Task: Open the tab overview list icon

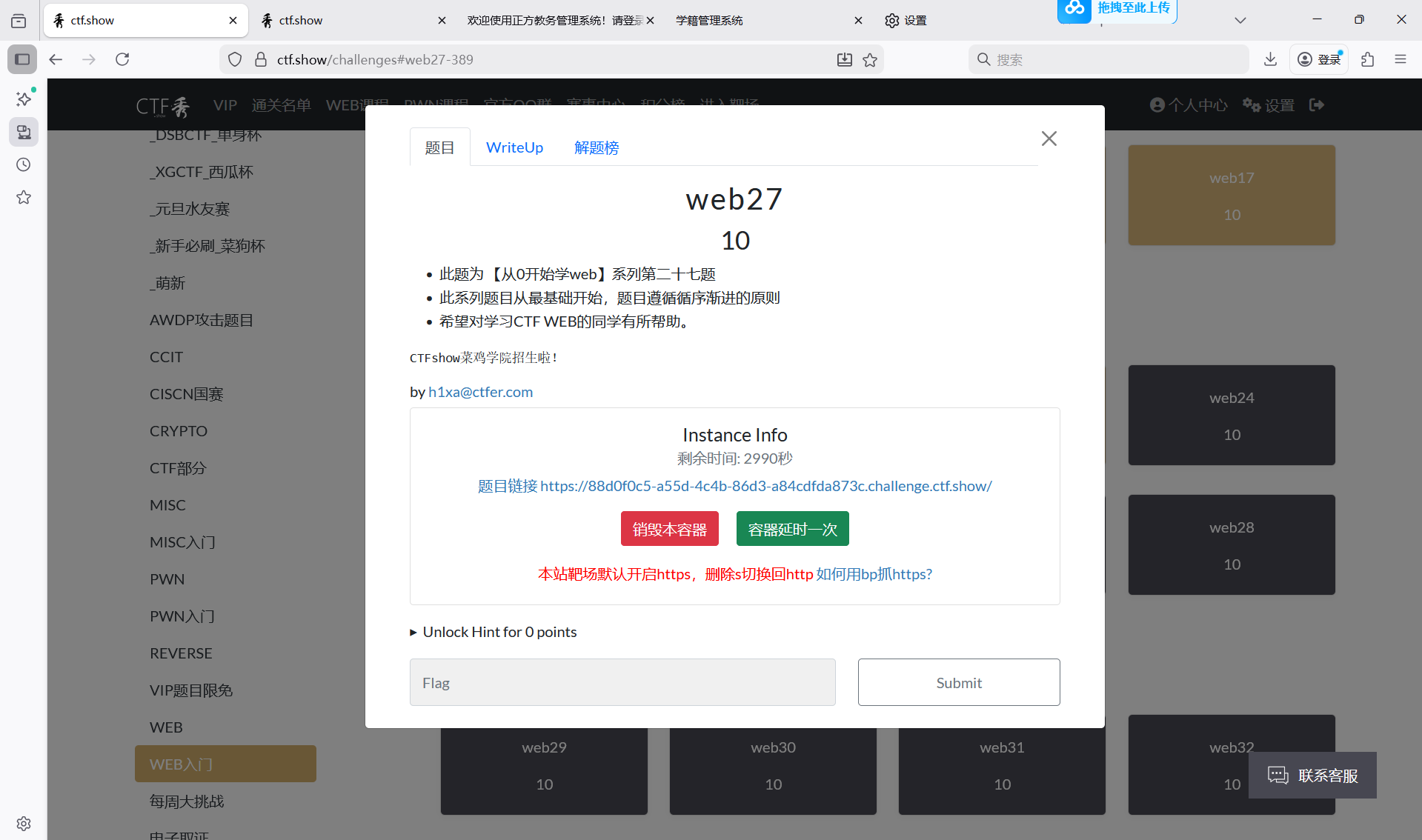Action: pos(19,21)
